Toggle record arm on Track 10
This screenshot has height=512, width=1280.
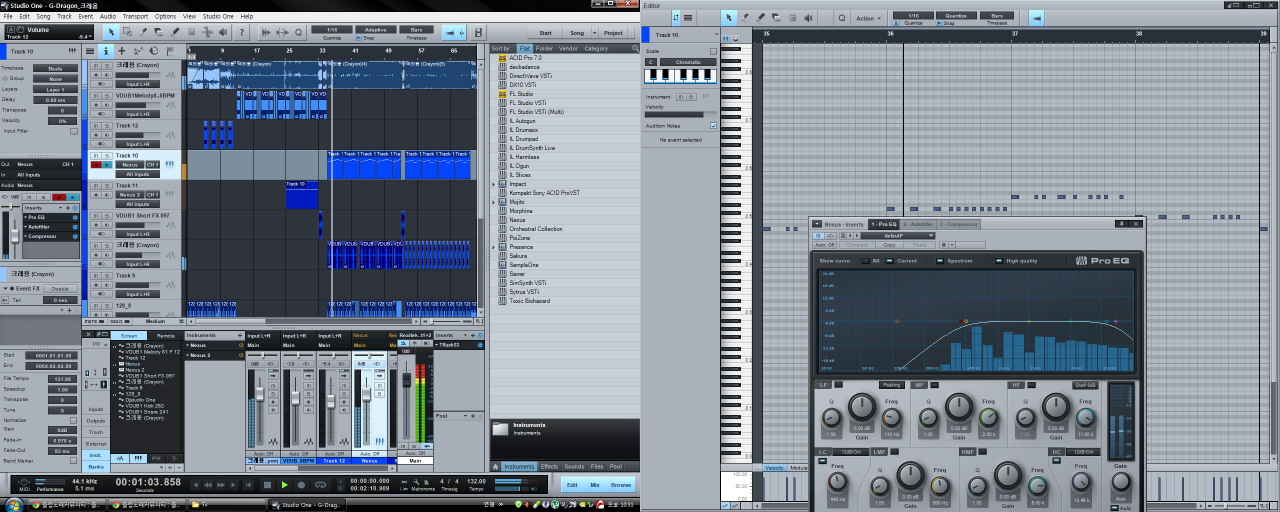[96, 164]
